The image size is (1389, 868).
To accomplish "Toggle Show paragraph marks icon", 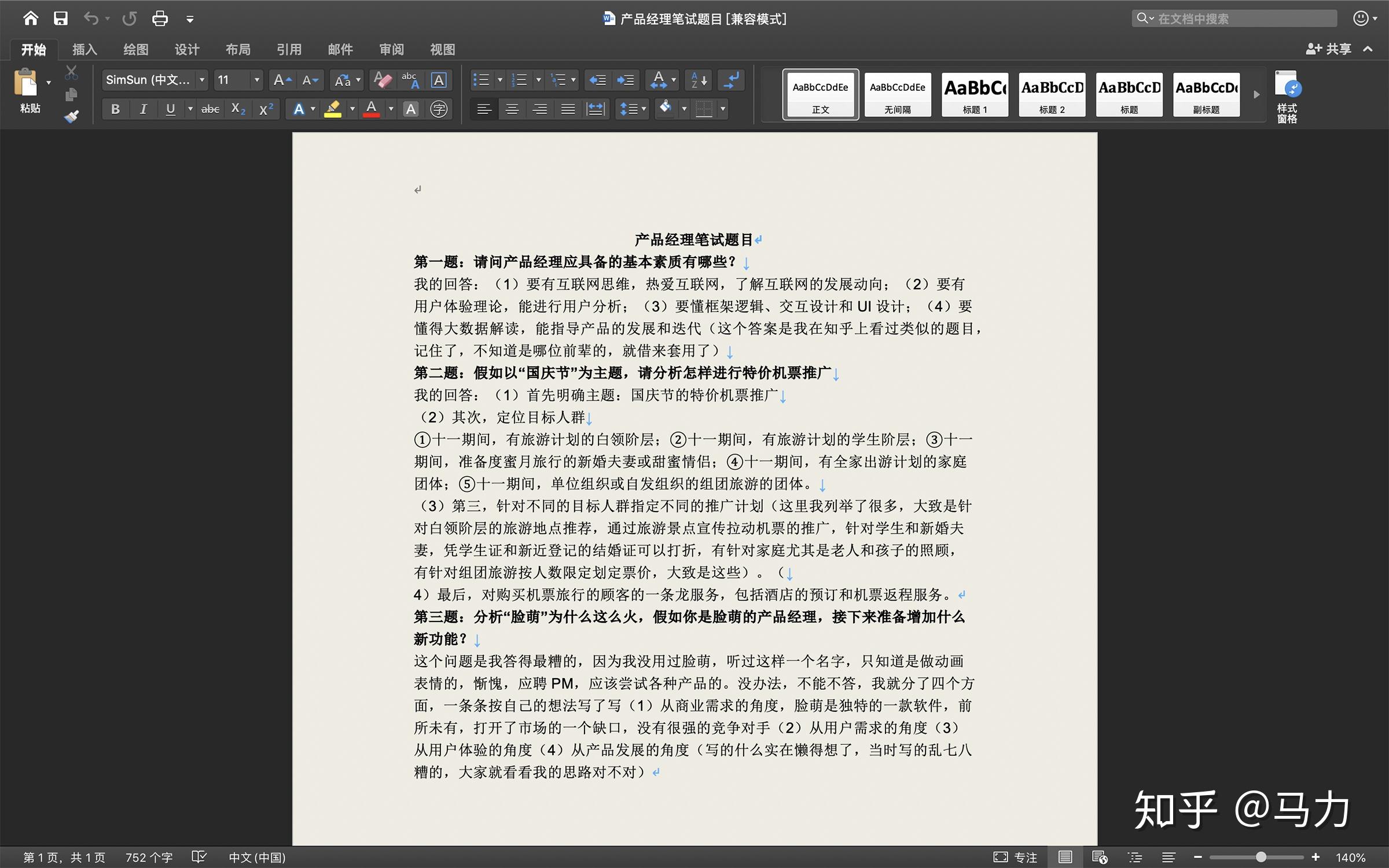I will [x=732, y=80].
